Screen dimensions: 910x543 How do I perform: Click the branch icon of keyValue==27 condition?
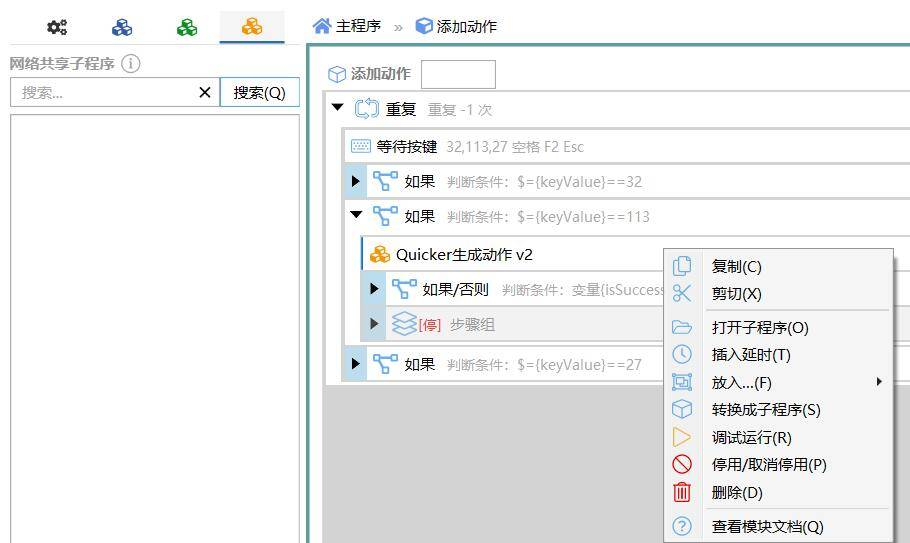click(385, 364)
